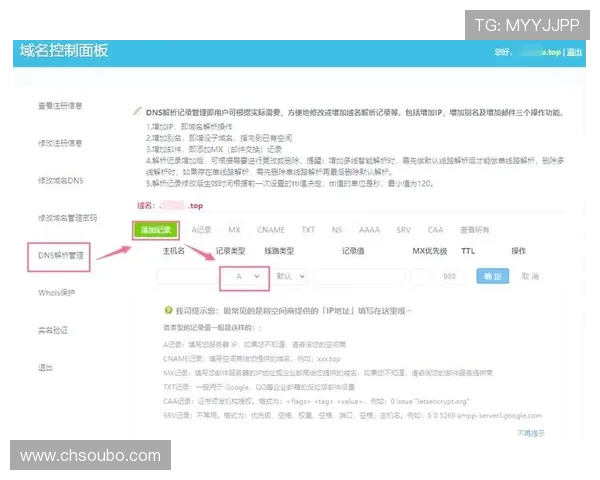This screenshot has height=480, width=600.
Task: Switch to the A记录 tab
Action: 201,230
